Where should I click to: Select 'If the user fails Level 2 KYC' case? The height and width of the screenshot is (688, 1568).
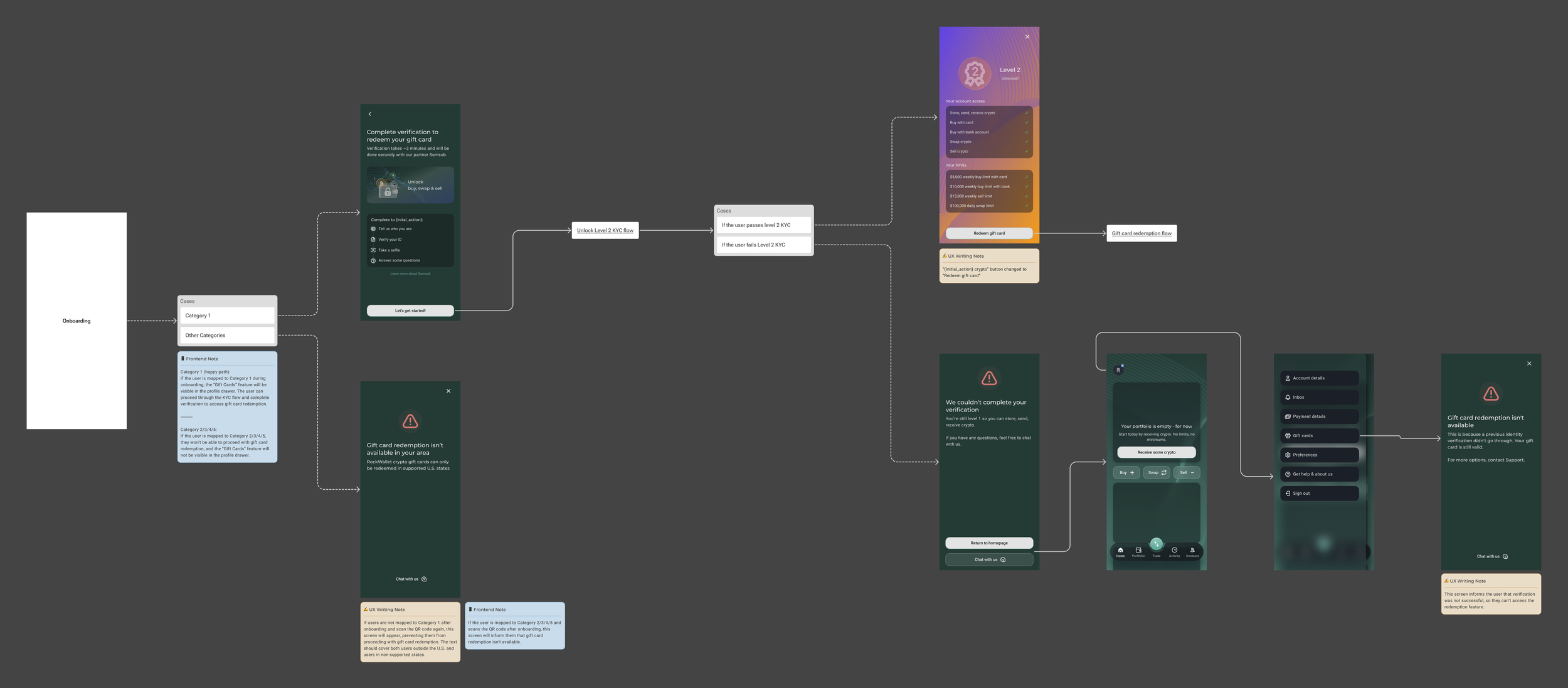pos(764,245)
